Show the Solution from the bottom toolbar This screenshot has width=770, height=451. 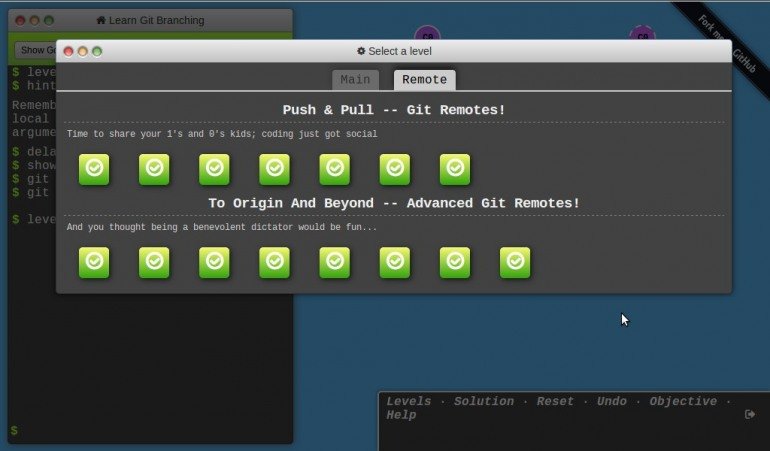(x=485, y=401)
